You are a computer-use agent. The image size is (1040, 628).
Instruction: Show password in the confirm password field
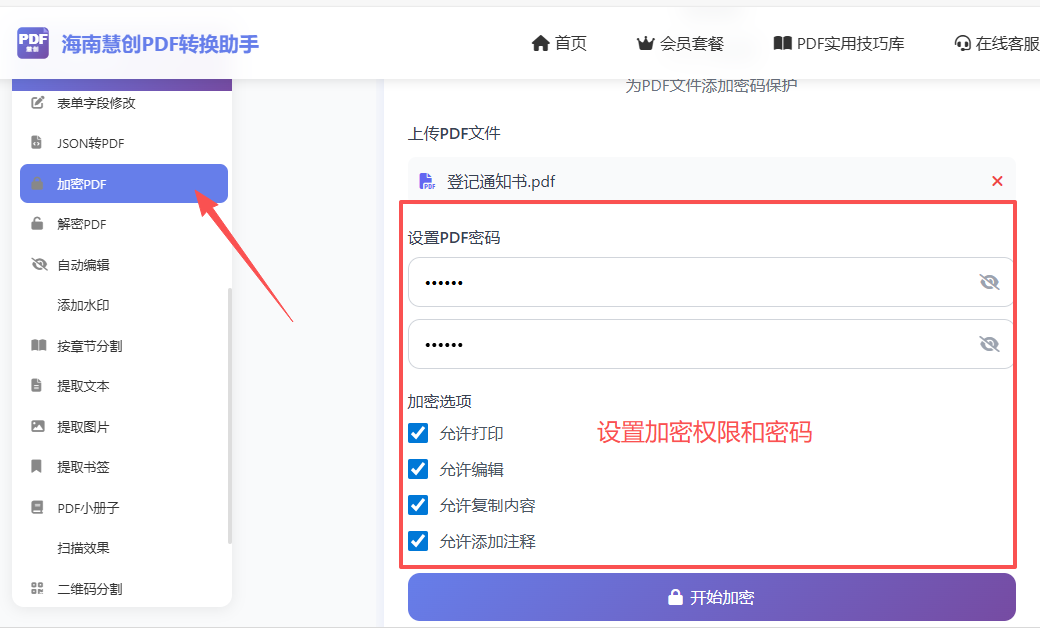[989, 344]
